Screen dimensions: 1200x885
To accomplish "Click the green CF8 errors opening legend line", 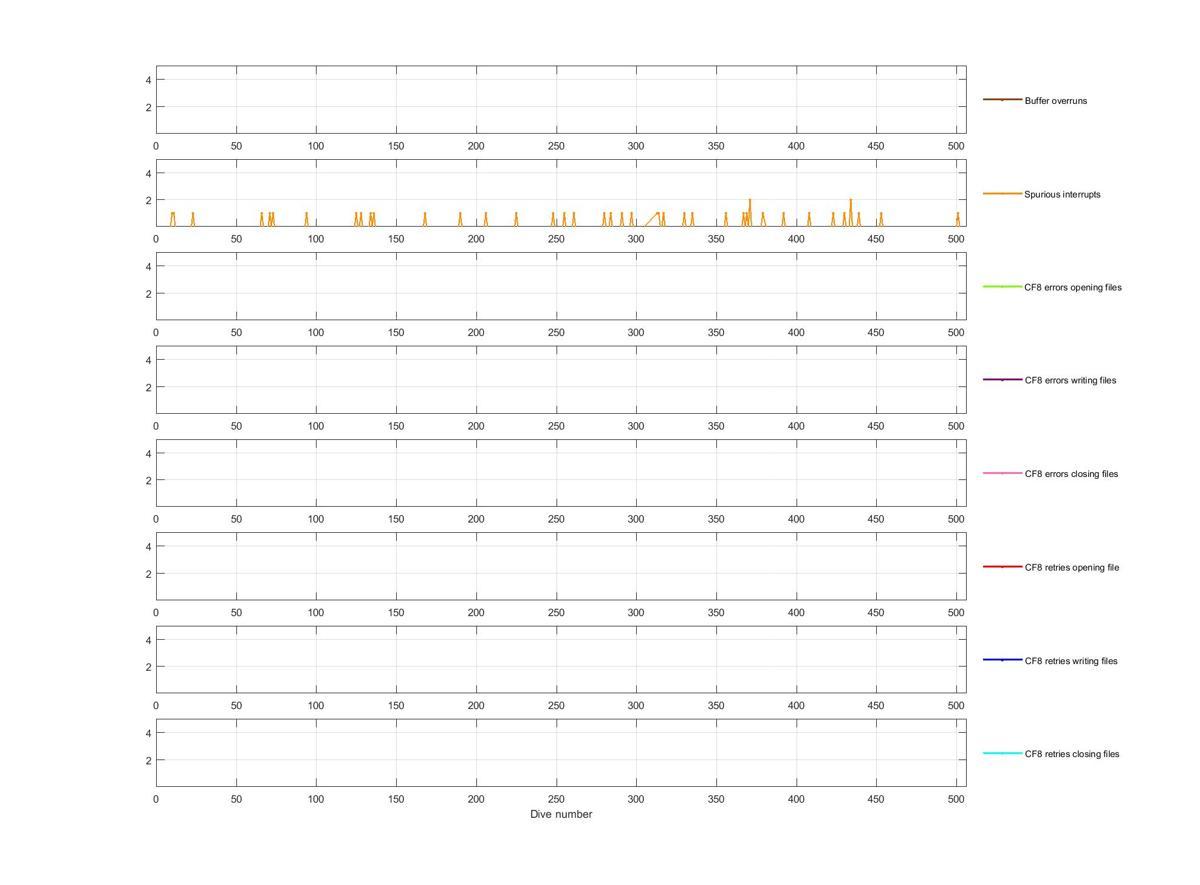I will [x=1002, y=287].
